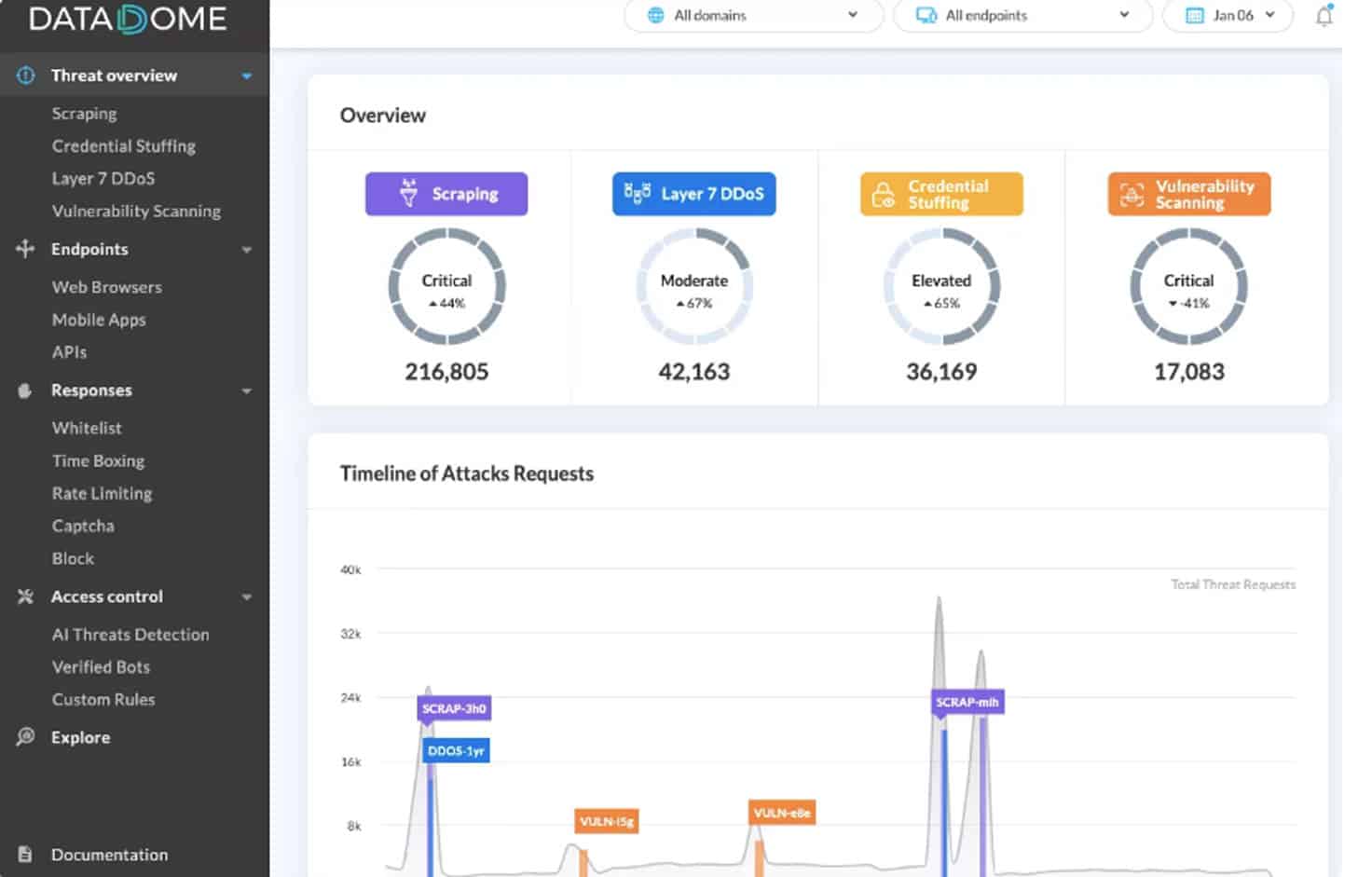
Task: Open the Explore section icon
Action: [22, 737]
